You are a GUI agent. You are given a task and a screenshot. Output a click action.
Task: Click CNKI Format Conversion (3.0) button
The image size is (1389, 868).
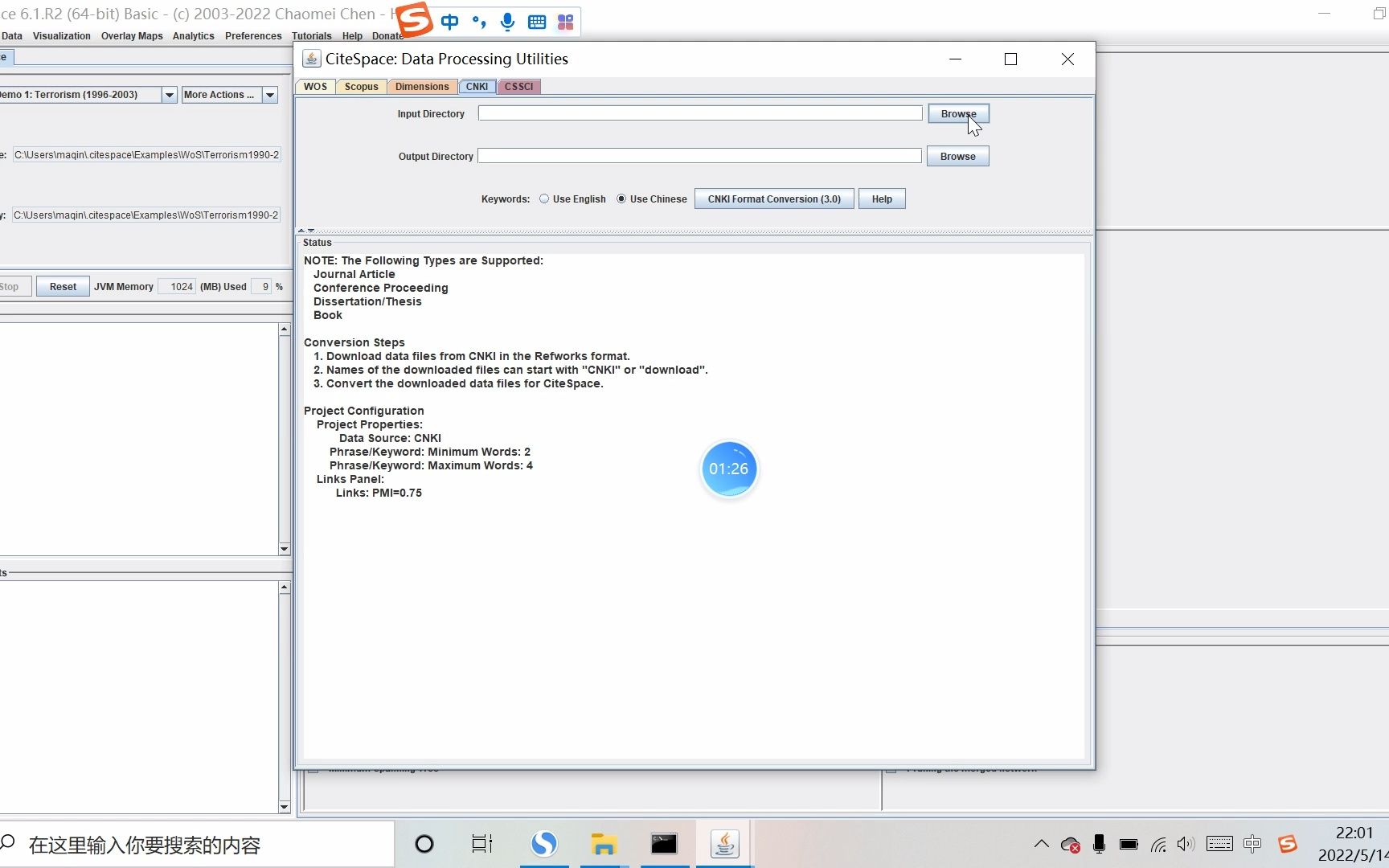(x=774, y=199)
